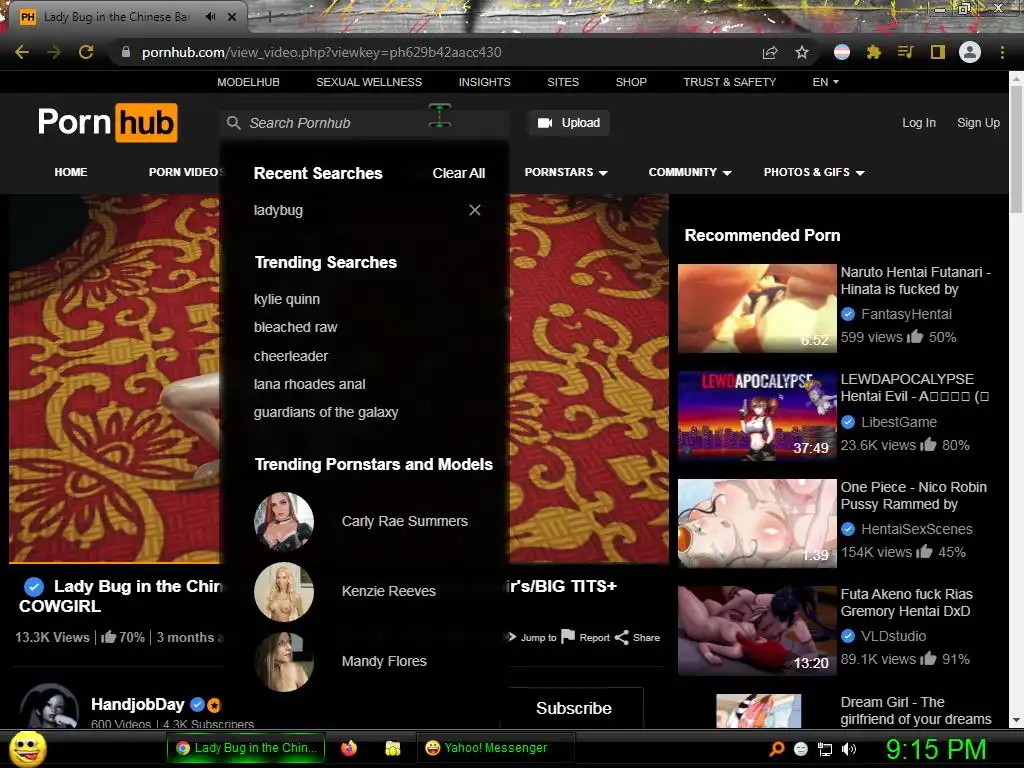Click the Share icon below the video
Viewport: 1024px width, 768px height.
coord(622,637)
